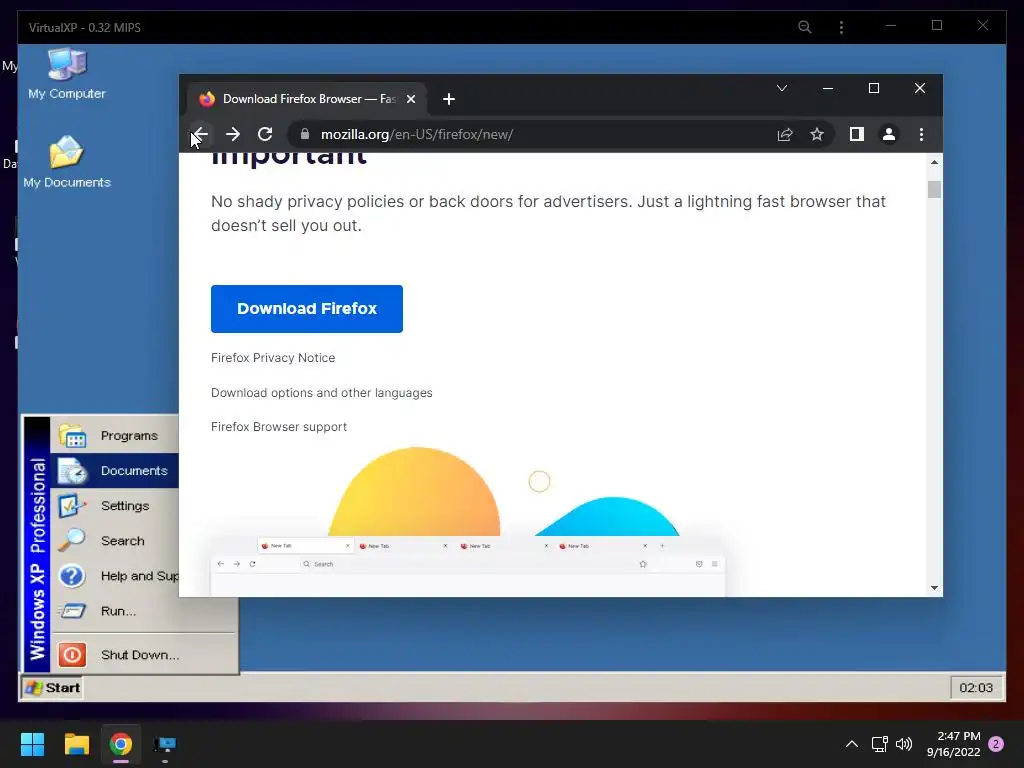Open the clock showing 2:47 PM
This screenshot has width=1024, height=768.
954,744
